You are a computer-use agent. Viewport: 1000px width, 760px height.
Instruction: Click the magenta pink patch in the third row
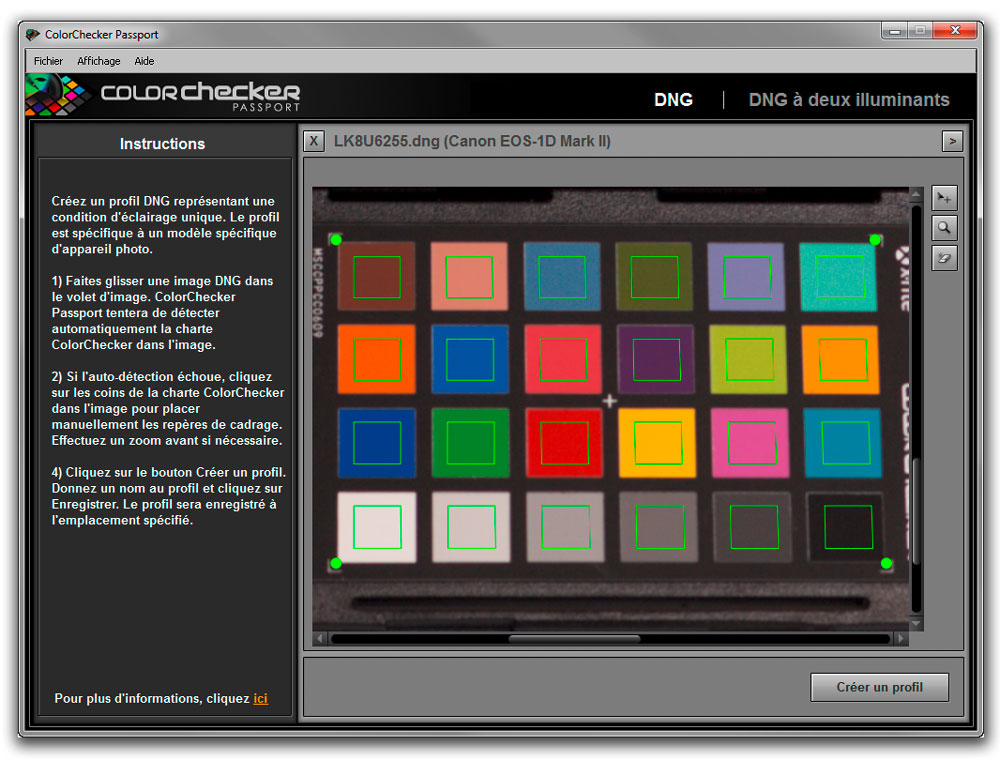(751, 443)
